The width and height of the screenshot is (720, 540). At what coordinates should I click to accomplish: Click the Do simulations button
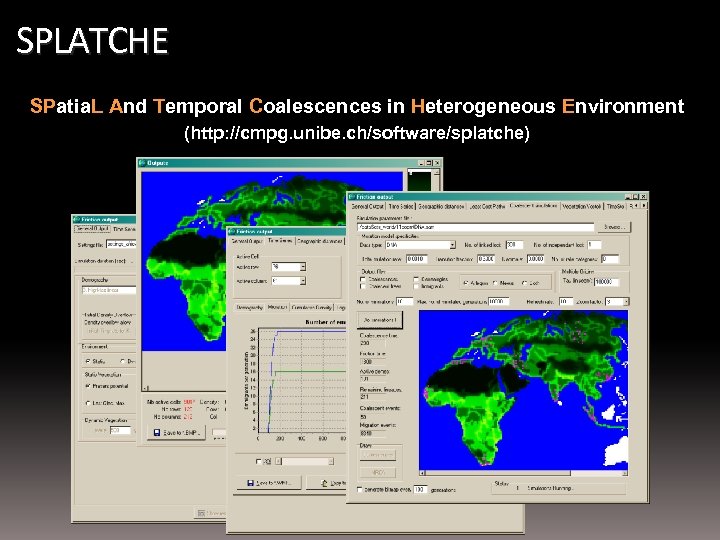(380, 320)
